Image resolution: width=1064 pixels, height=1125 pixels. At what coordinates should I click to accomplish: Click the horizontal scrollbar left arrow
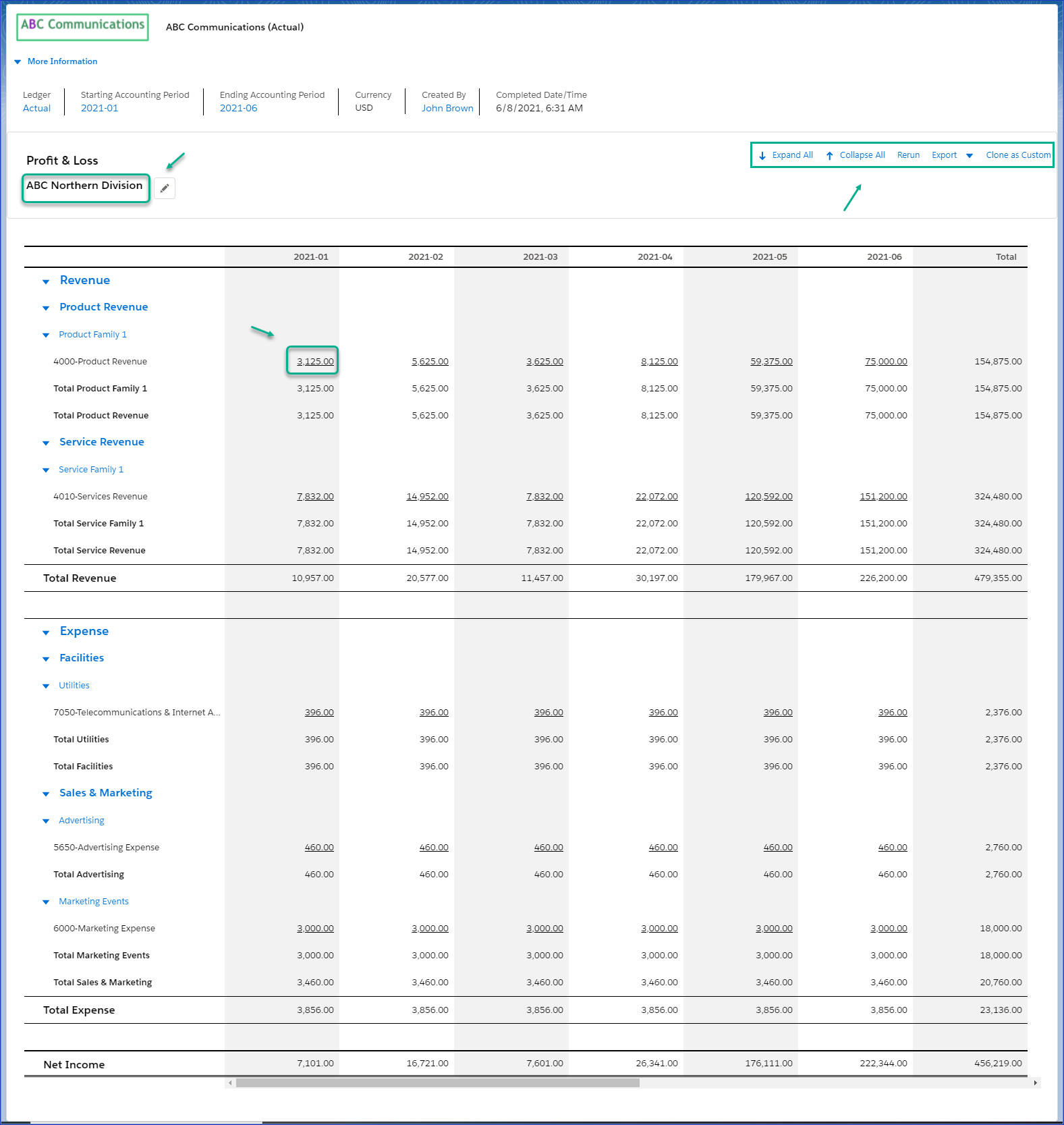click(x=230, y=1082)
